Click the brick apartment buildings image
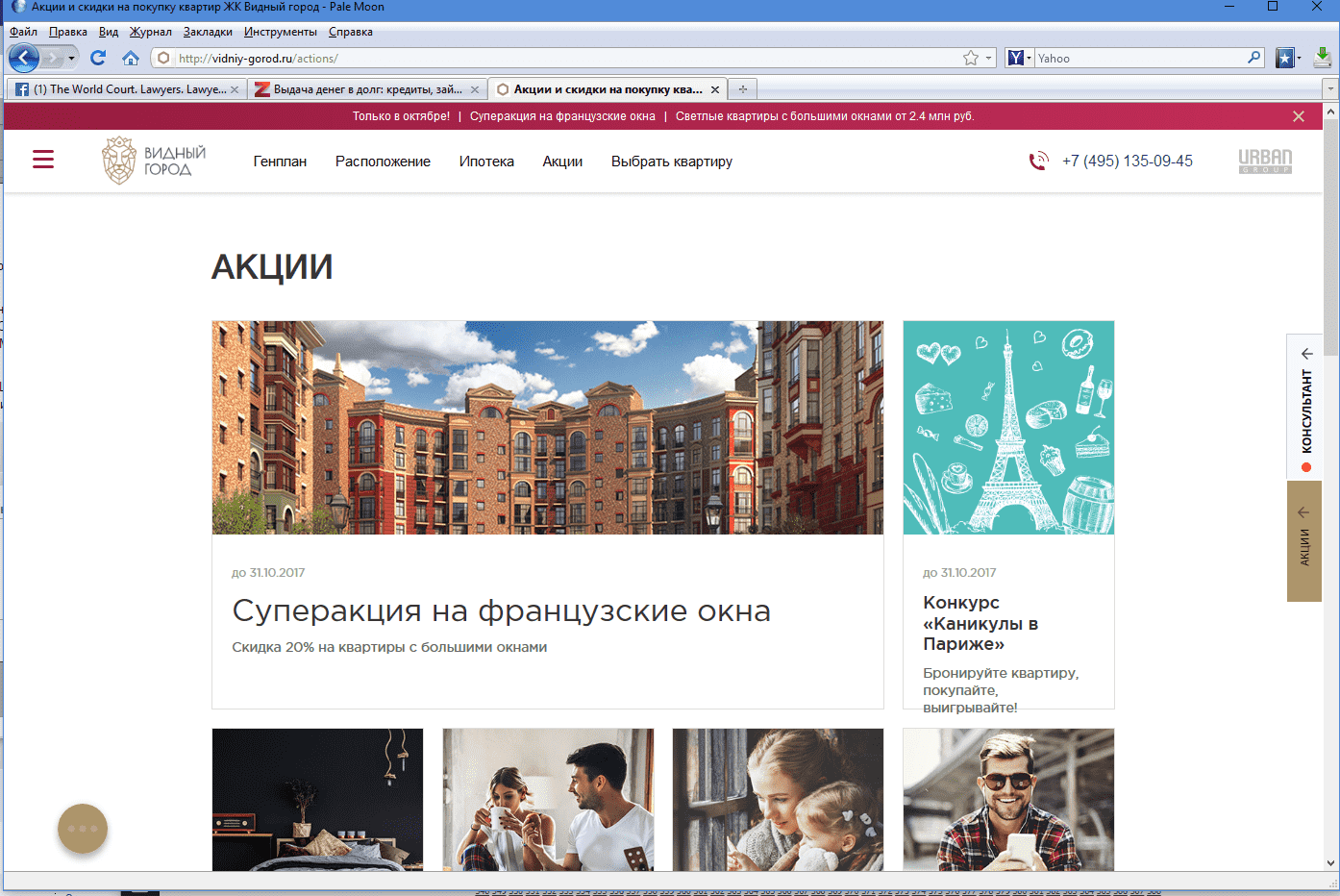The image size is (1340, 896). (548, 428)
